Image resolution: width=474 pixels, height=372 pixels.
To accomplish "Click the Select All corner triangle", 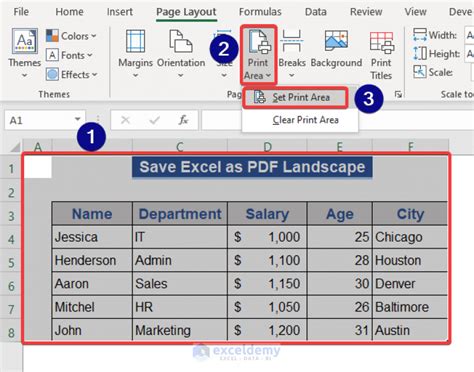I will tap(15, 147).
